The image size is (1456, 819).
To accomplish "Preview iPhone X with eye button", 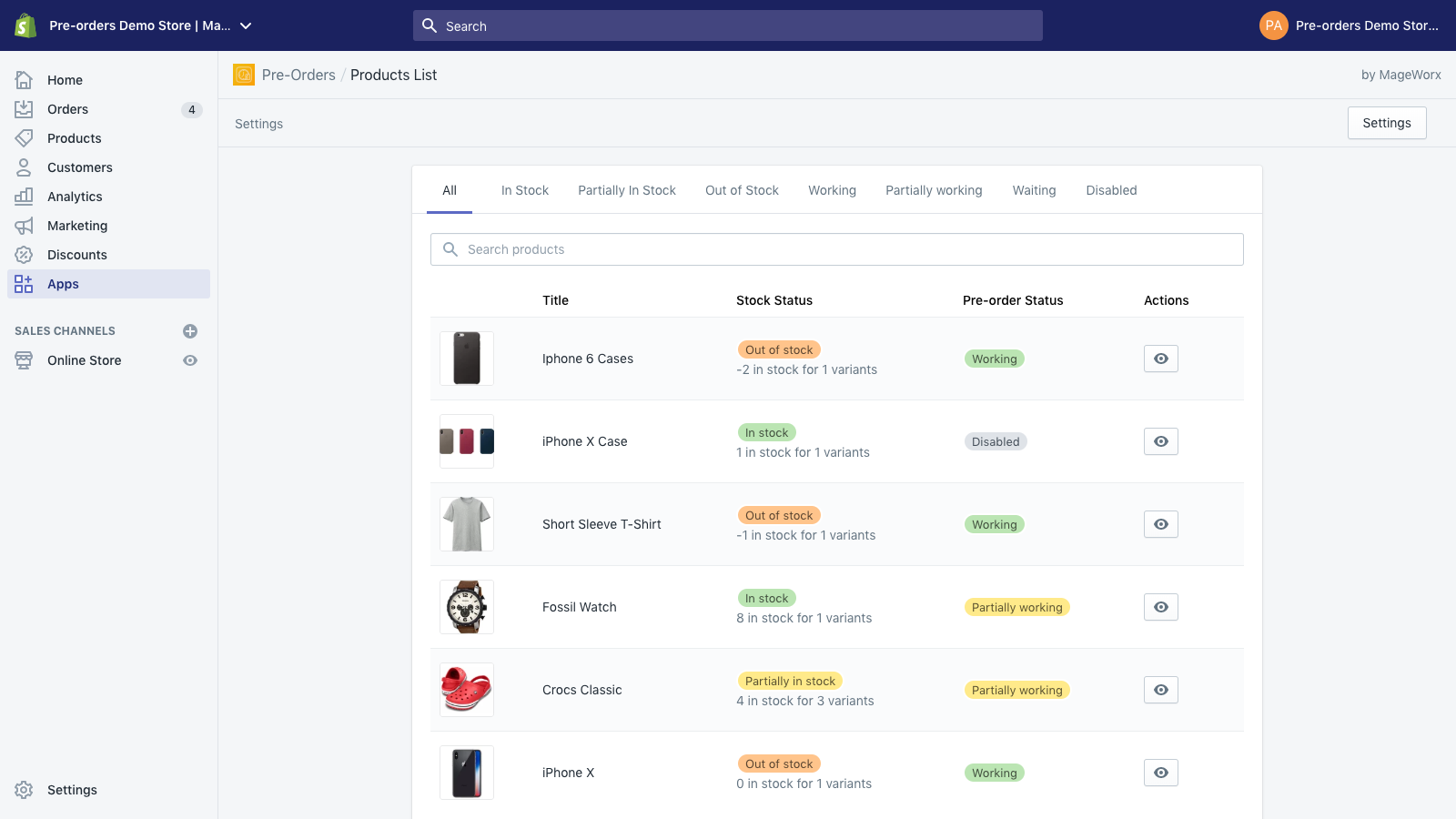I will click(x=1161, y=773).
